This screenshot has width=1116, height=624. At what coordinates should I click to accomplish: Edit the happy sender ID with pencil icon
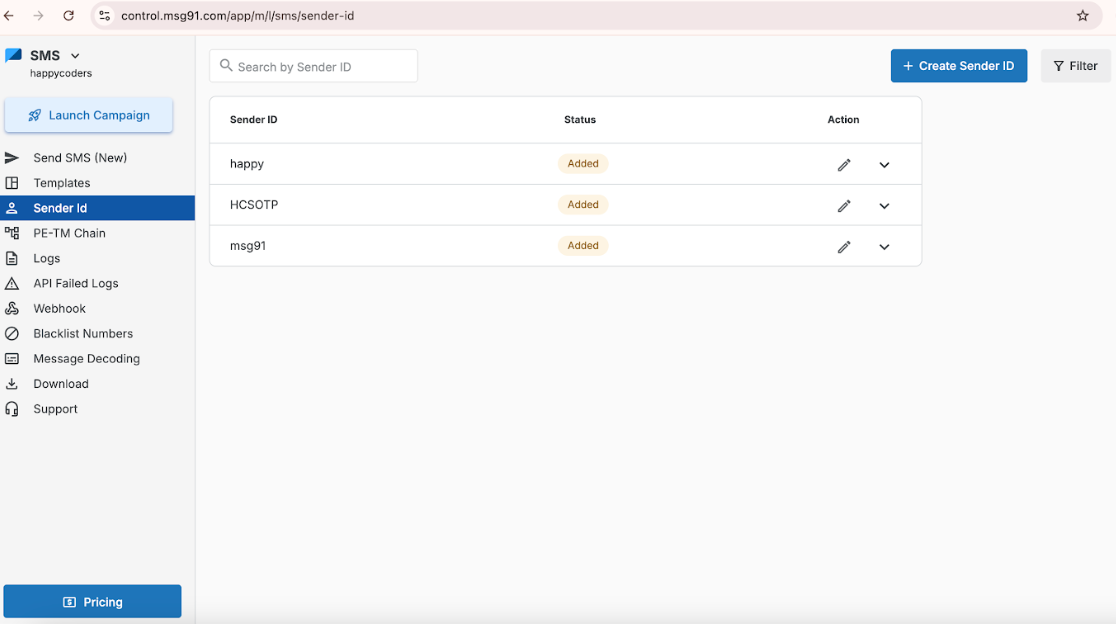[844, 165]
